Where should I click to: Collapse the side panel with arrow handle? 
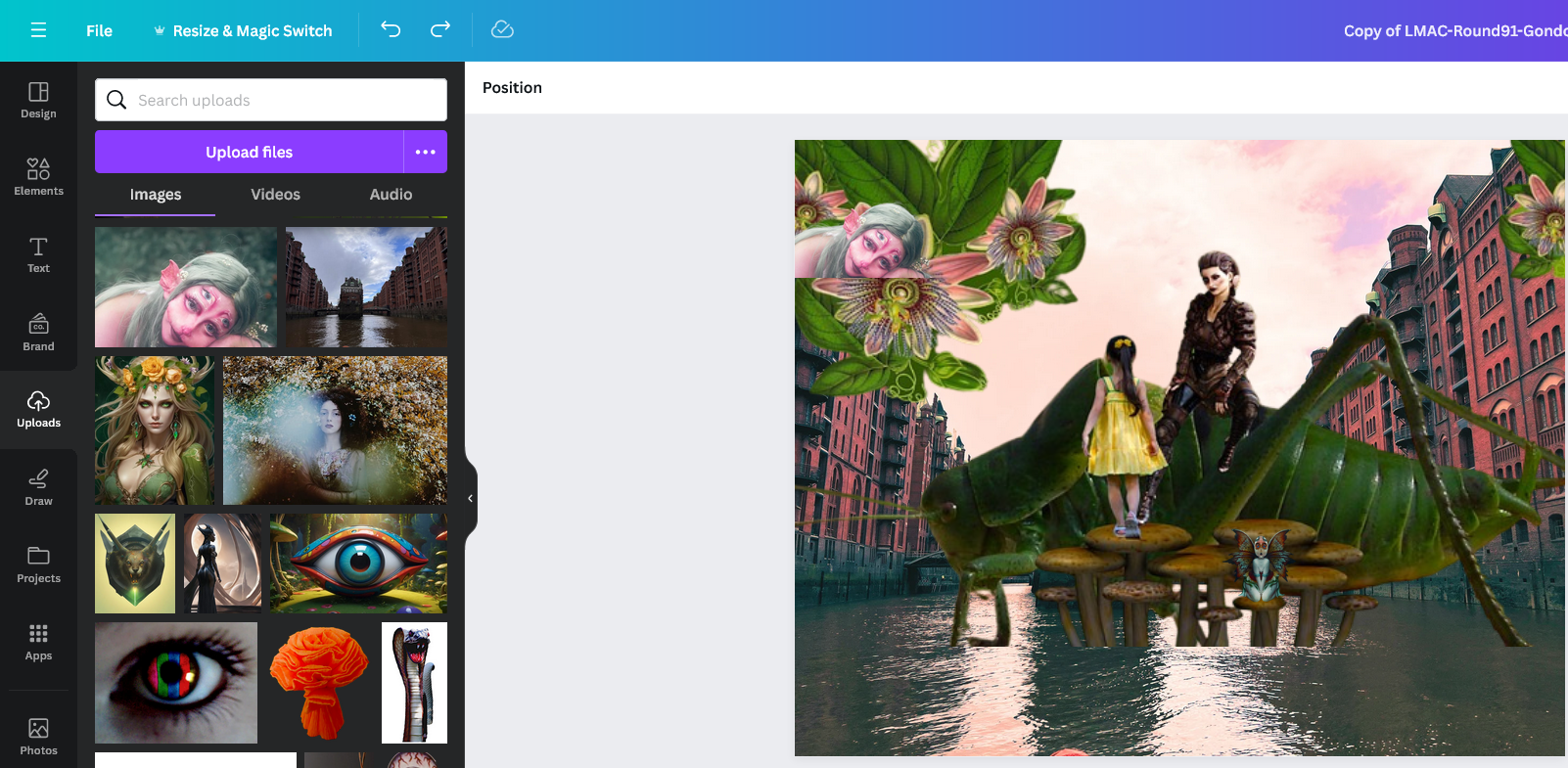(470, 498)
